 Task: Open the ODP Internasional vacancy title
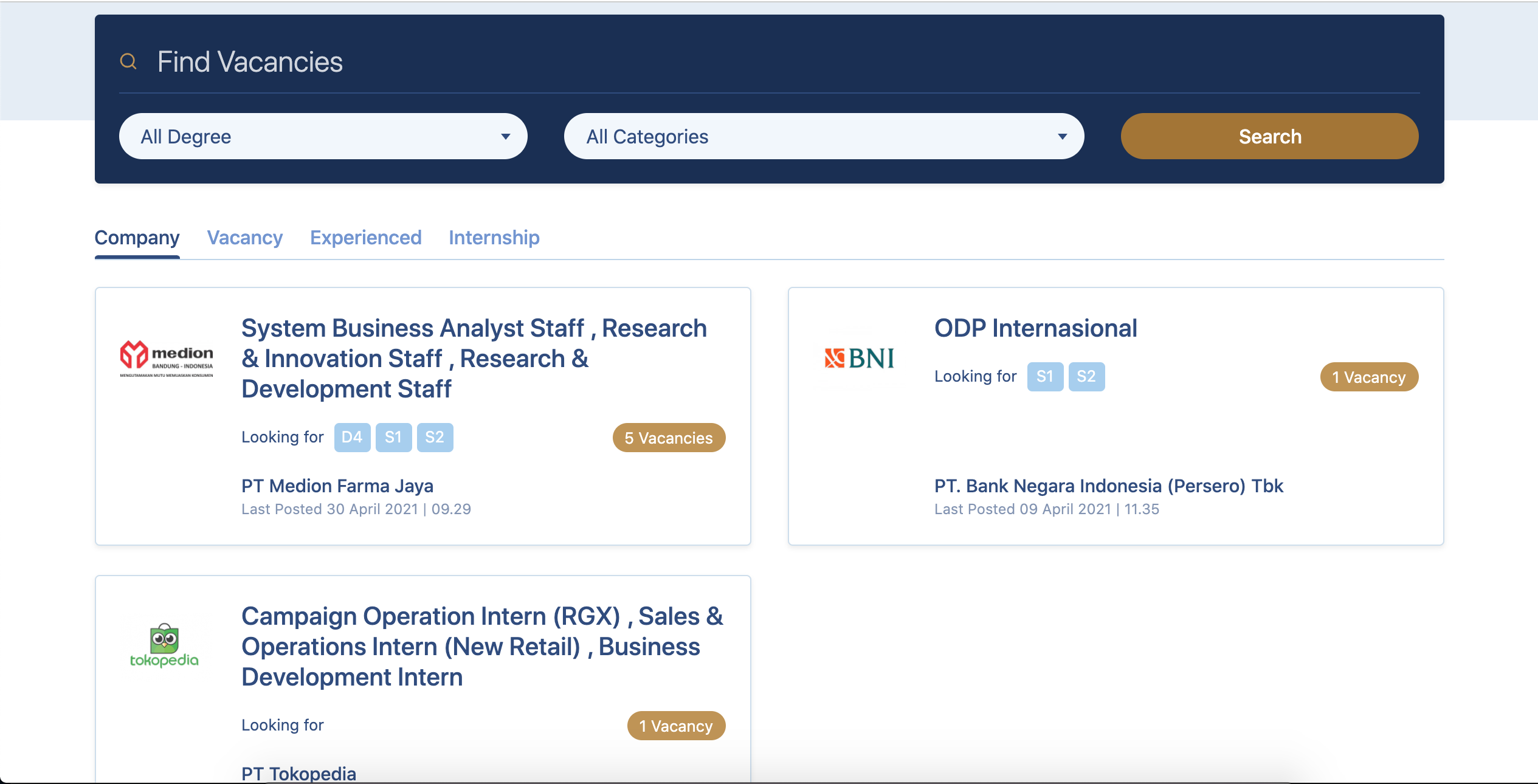1035,329
